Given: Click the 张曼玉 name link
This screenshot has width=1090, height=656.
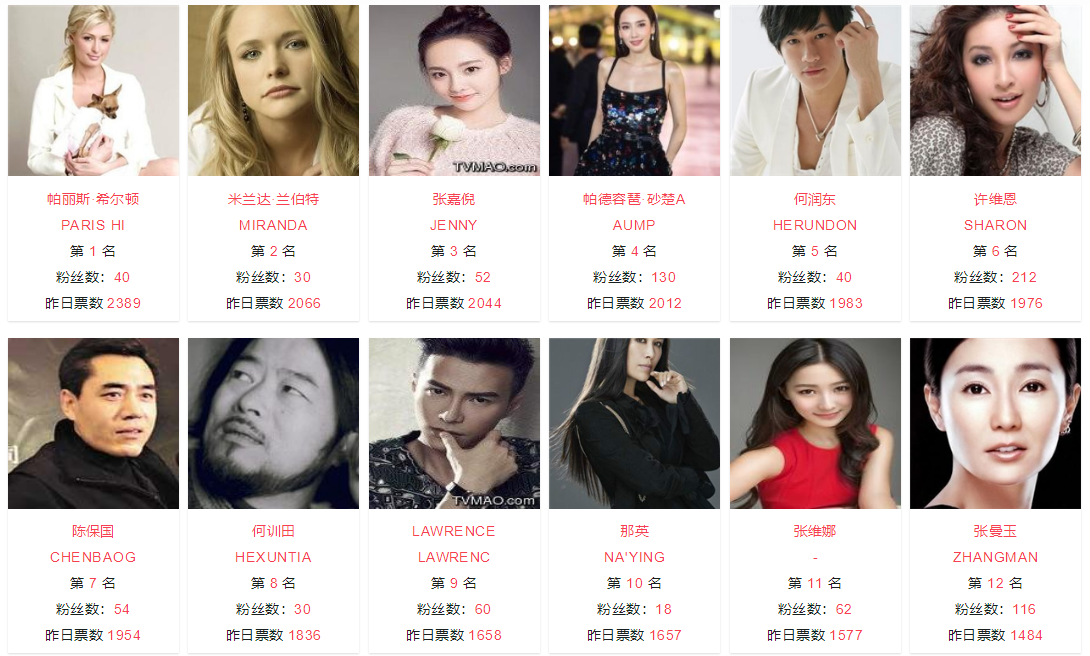Looking at the screenshot, I should coord(995,532).
